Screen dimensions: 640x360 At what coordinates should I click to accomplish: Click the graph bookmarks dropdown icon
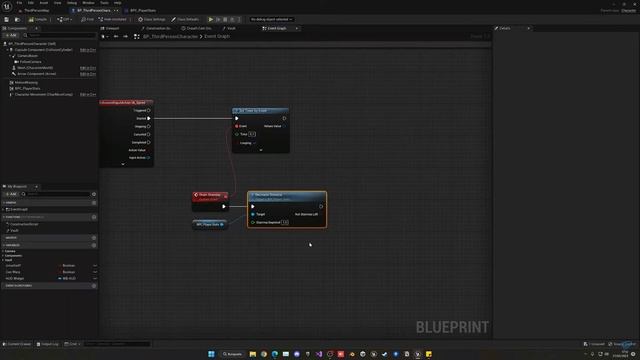[104, 36]
